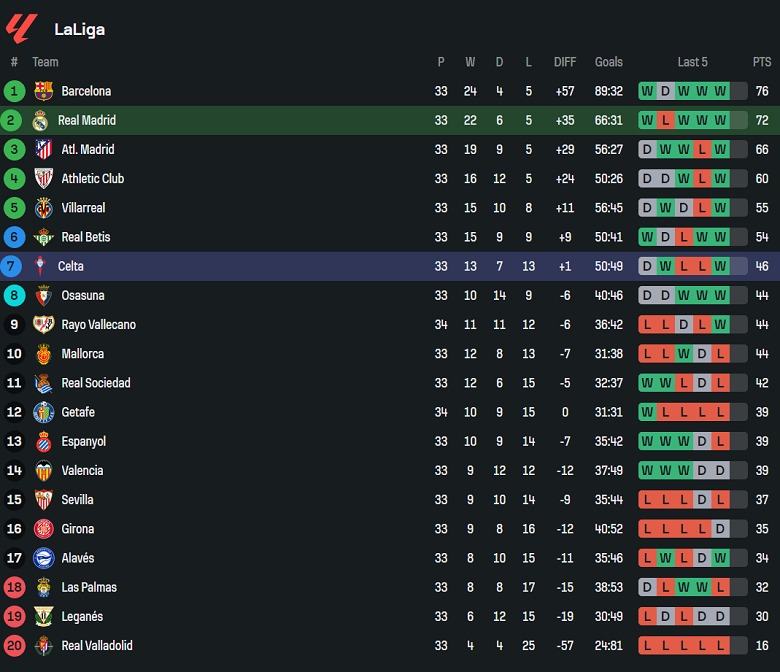
Task: Click the Girona club crest
Action: (x=43, y=529)
